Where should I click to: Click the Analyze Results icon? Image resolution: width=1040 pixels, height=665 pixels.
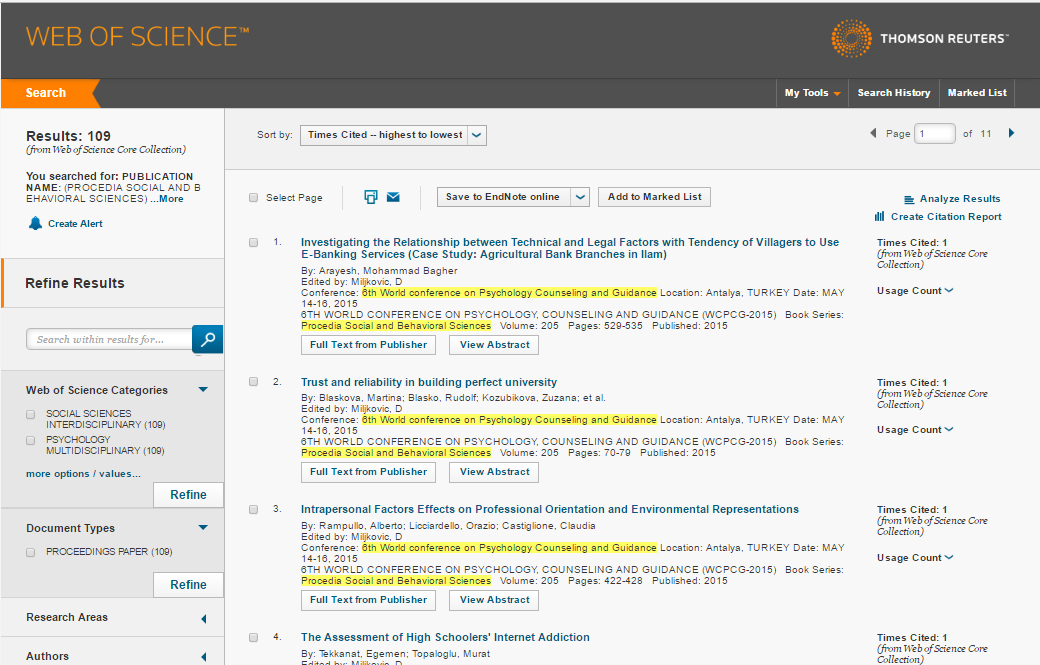coord(909,199)
